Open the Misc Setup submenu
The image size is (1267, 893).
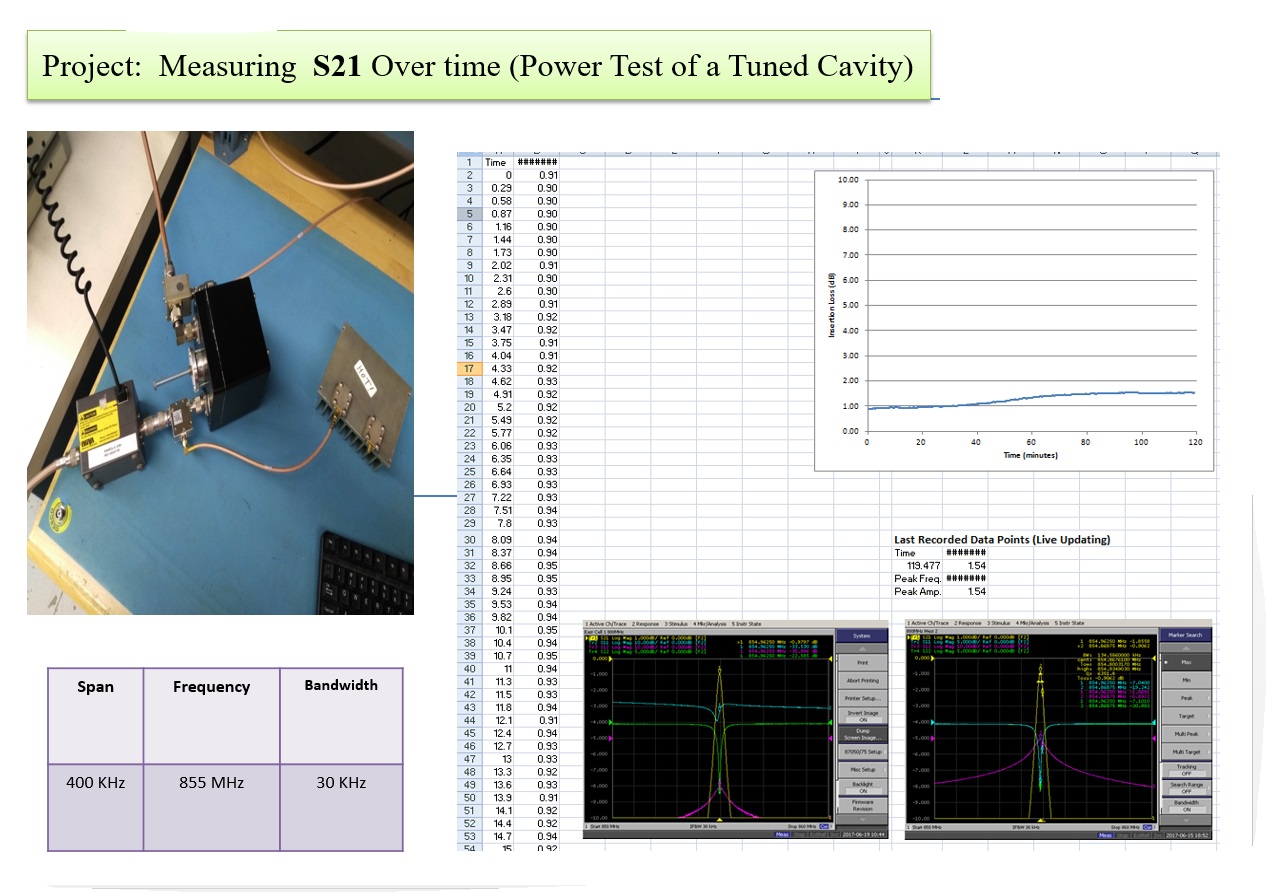pyautogui.click(x=862, y=769)
